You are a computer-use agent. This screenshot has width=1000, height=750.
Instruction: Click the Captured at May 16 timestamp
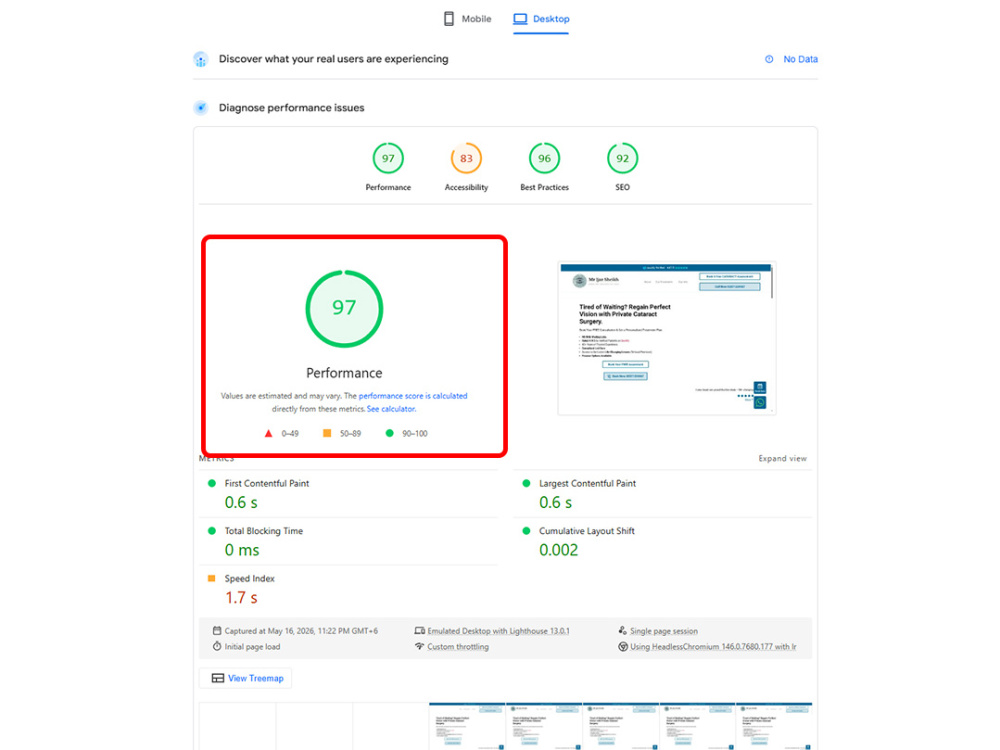[x=301, y=631]
